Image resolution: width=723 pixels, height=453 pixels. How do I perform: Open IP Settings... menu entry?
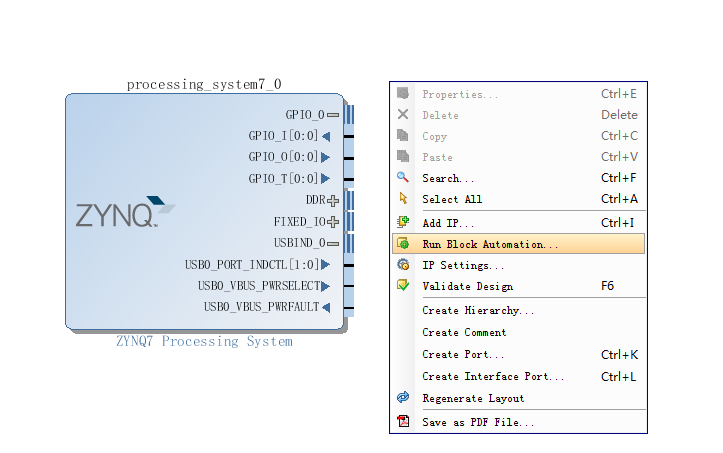tap(518, 265)
